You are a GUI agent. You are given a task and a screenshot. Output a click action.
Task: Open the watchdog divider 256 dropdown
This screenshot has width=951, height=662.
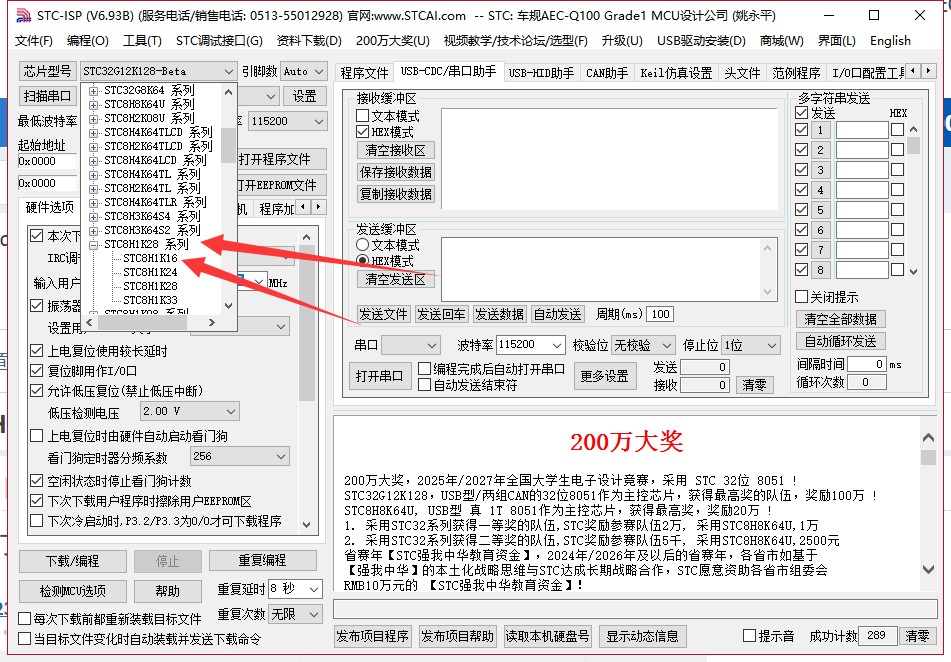point(240,456)
